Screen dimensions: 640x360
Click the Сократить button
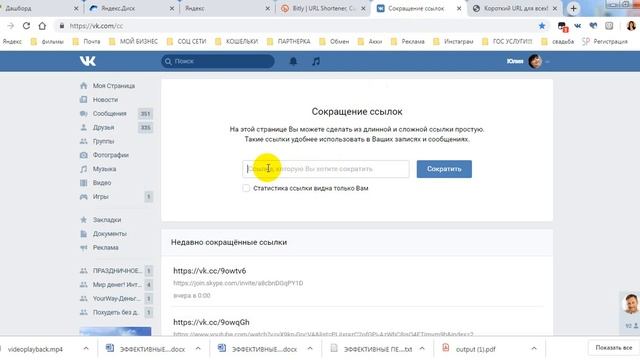444,169
